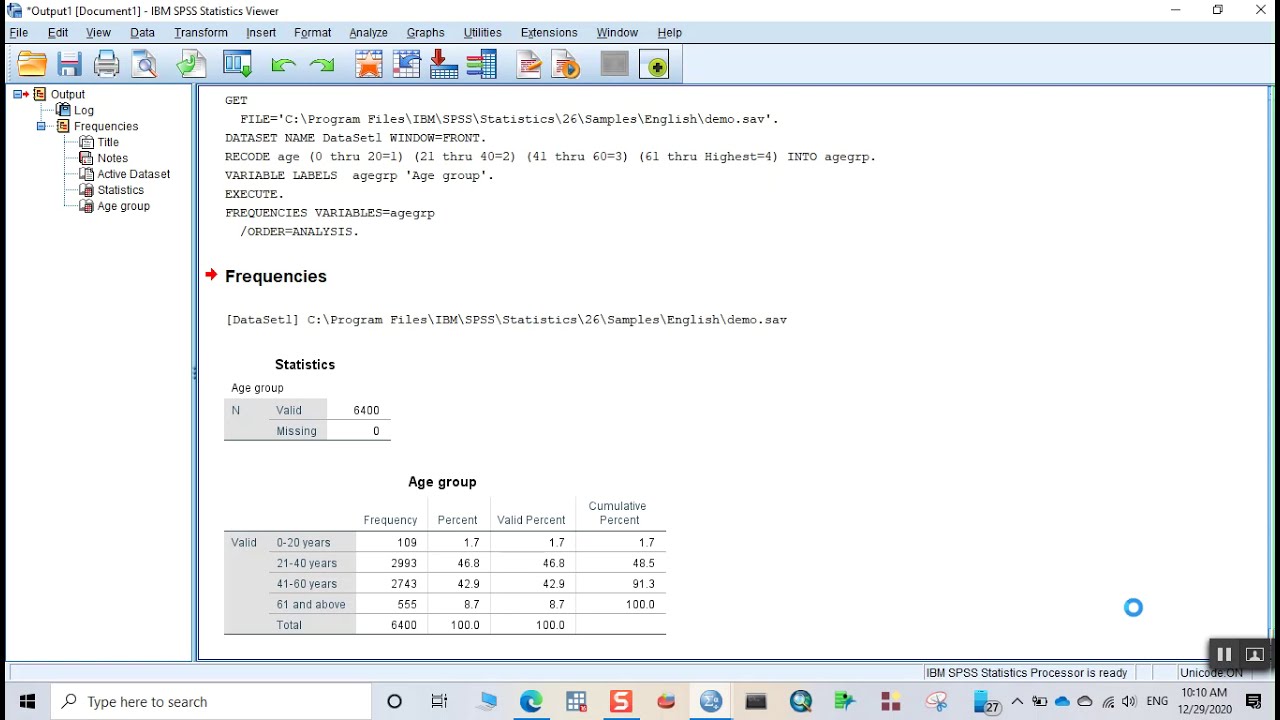Click the pause recording overlay button

(x=1223, y=655)
